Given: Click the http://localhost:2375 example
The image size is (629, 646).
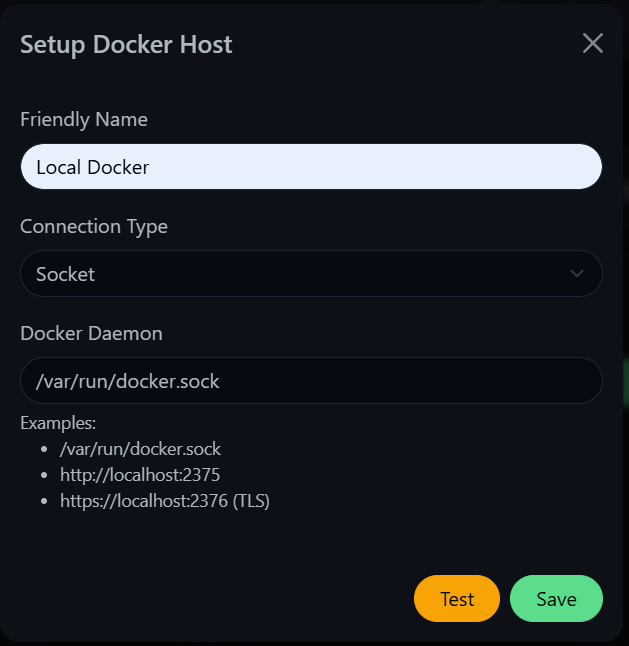Looking at the screenshot, I should tap(140, 475).
